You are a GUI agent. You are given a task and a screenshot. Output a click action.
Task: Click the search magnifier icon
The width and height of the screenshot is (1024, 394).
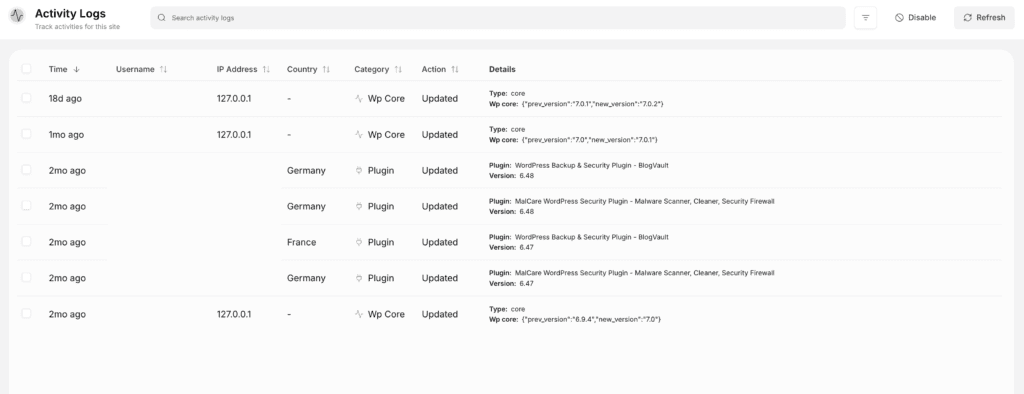(161, 18)
